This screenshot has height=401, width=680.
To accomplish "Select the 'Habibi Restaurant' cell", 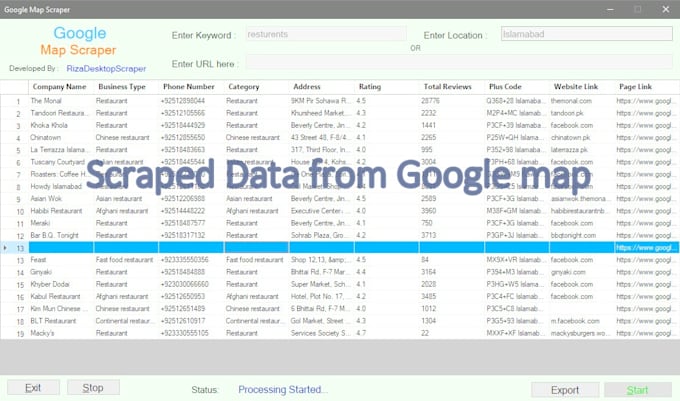I will click(x=61, y=211).
